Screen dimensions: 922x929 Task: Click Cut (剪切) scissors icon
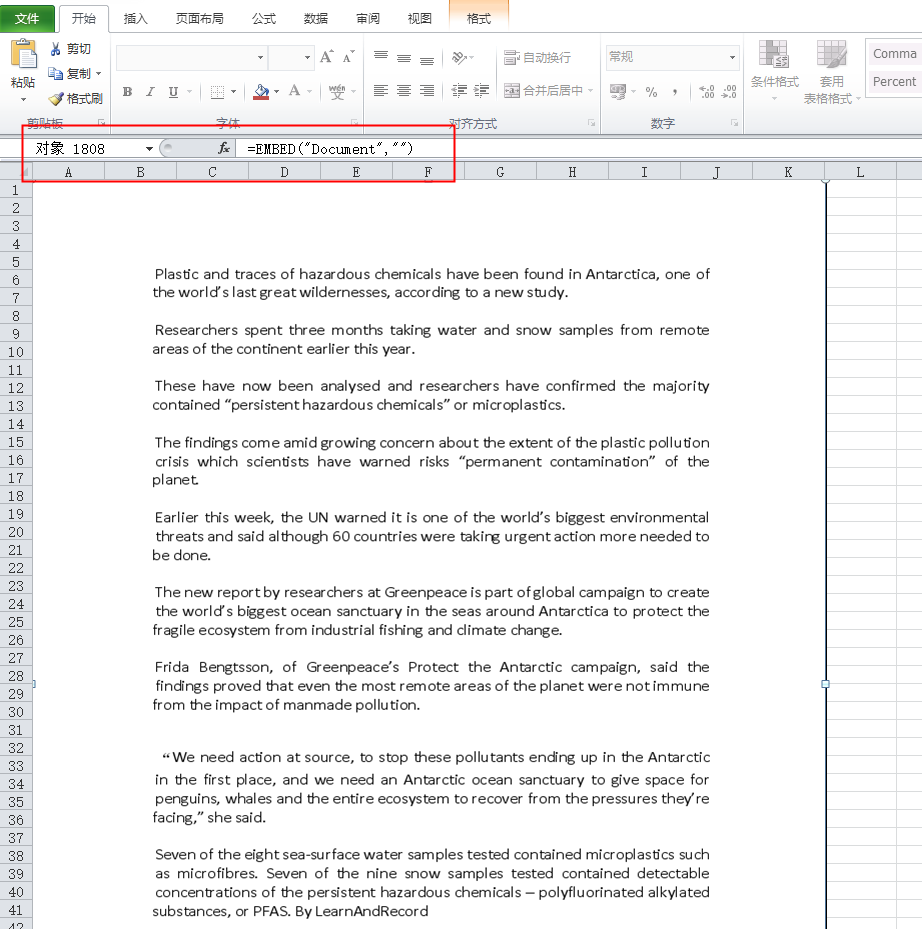point(55,49)
